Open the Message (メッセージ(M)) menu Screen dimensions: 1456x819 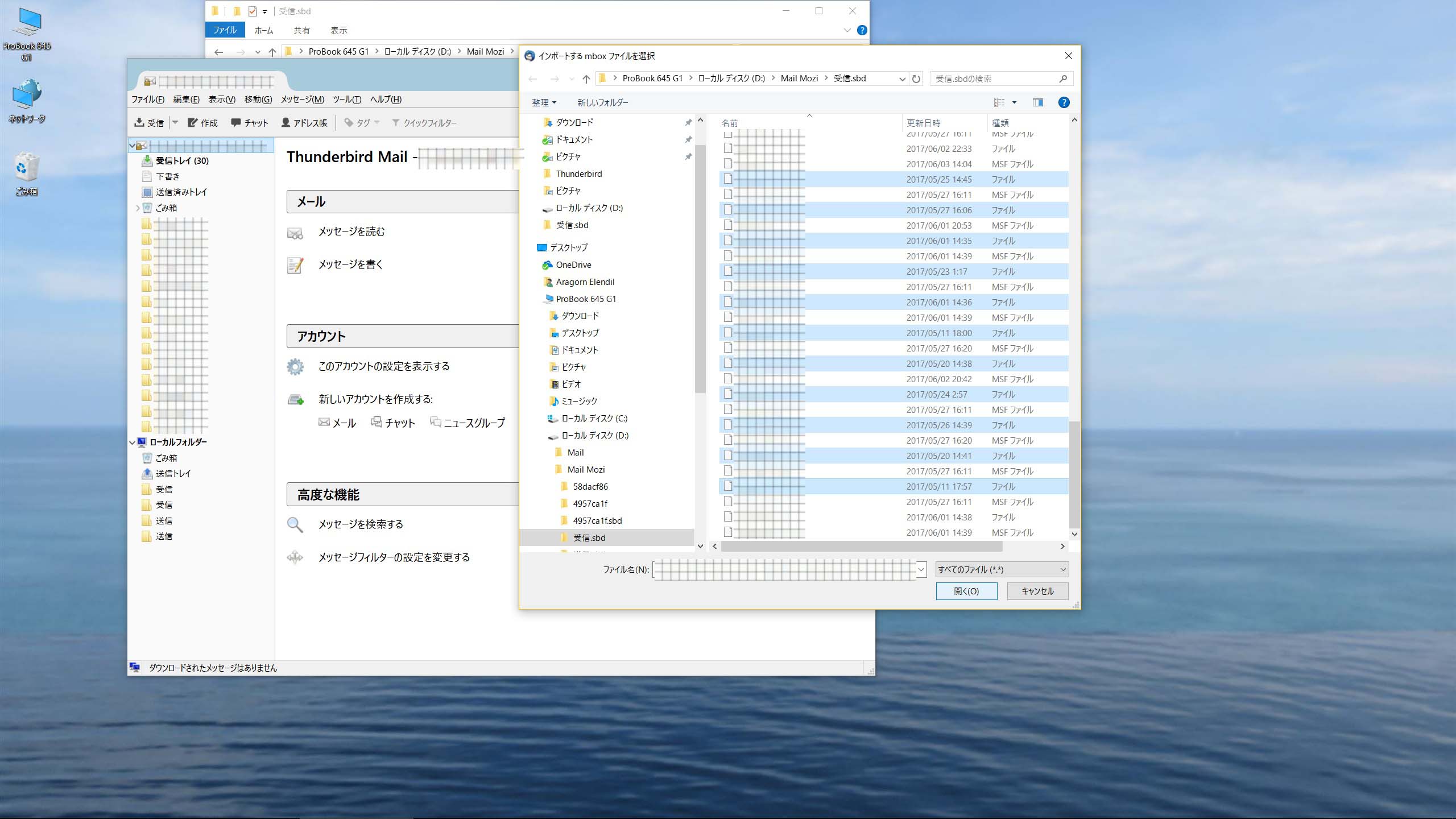303,100
